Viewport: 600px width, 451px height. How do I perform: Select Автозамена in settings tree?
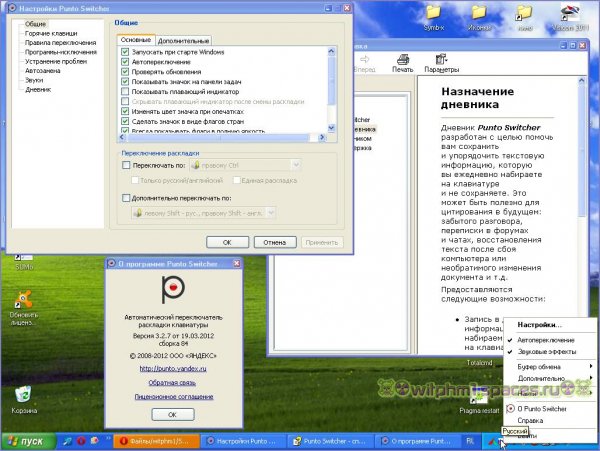[42, 71]
